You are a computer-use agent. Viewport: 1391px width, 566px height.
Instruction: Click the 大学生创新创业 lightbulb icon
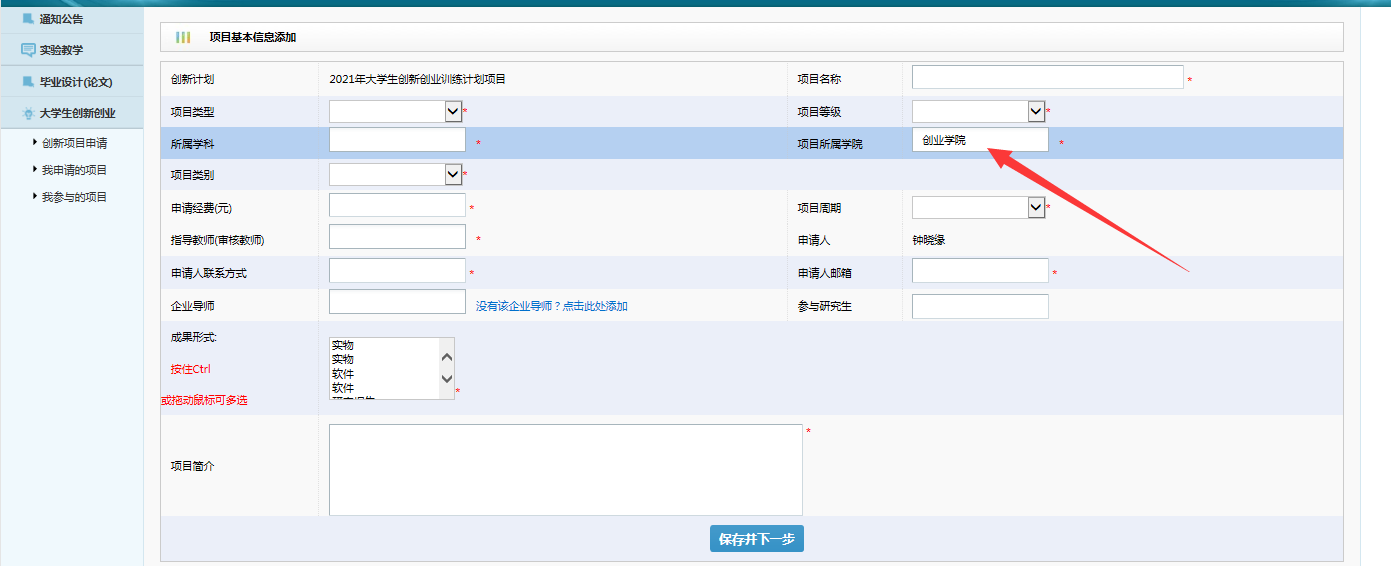28,114
